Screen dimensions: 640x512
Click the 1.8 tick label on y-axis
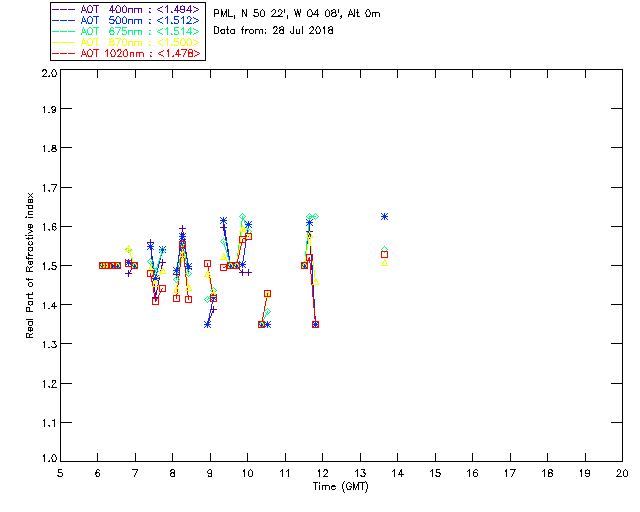[49, 148]
